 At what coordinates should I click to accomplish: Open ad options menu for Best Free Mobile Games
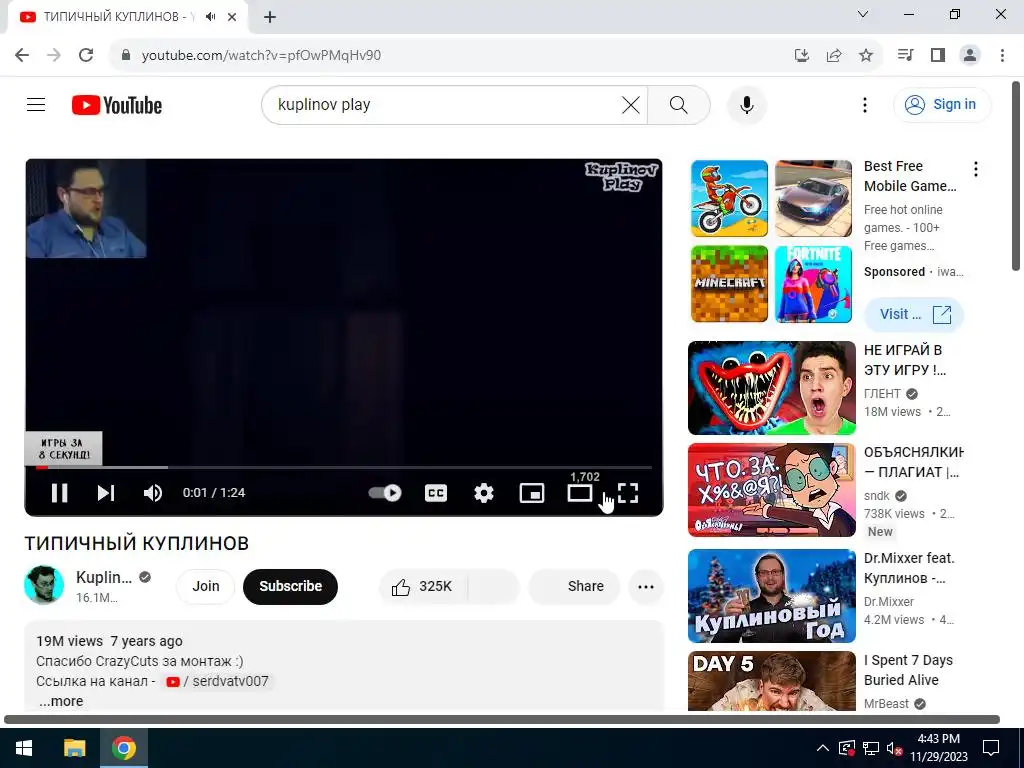coord(976,169)
